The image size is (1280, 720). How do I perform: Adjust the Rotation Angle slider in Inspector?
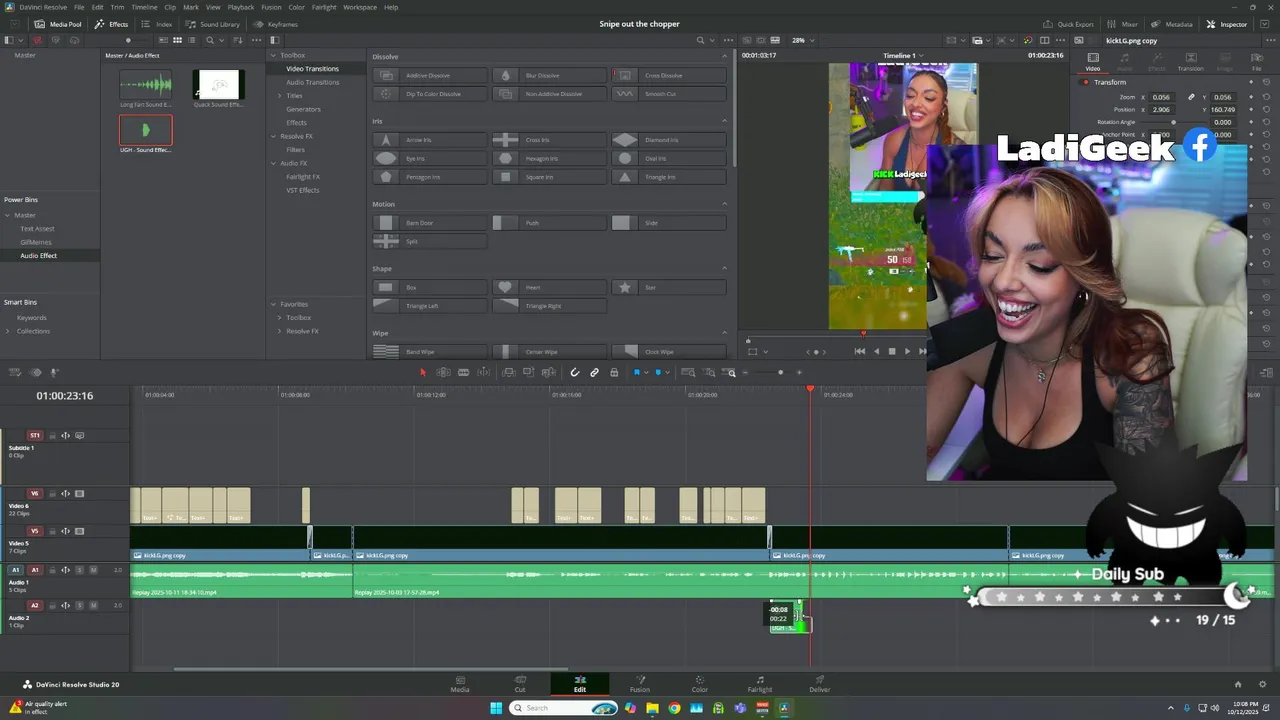click(x=1172, y=122)
